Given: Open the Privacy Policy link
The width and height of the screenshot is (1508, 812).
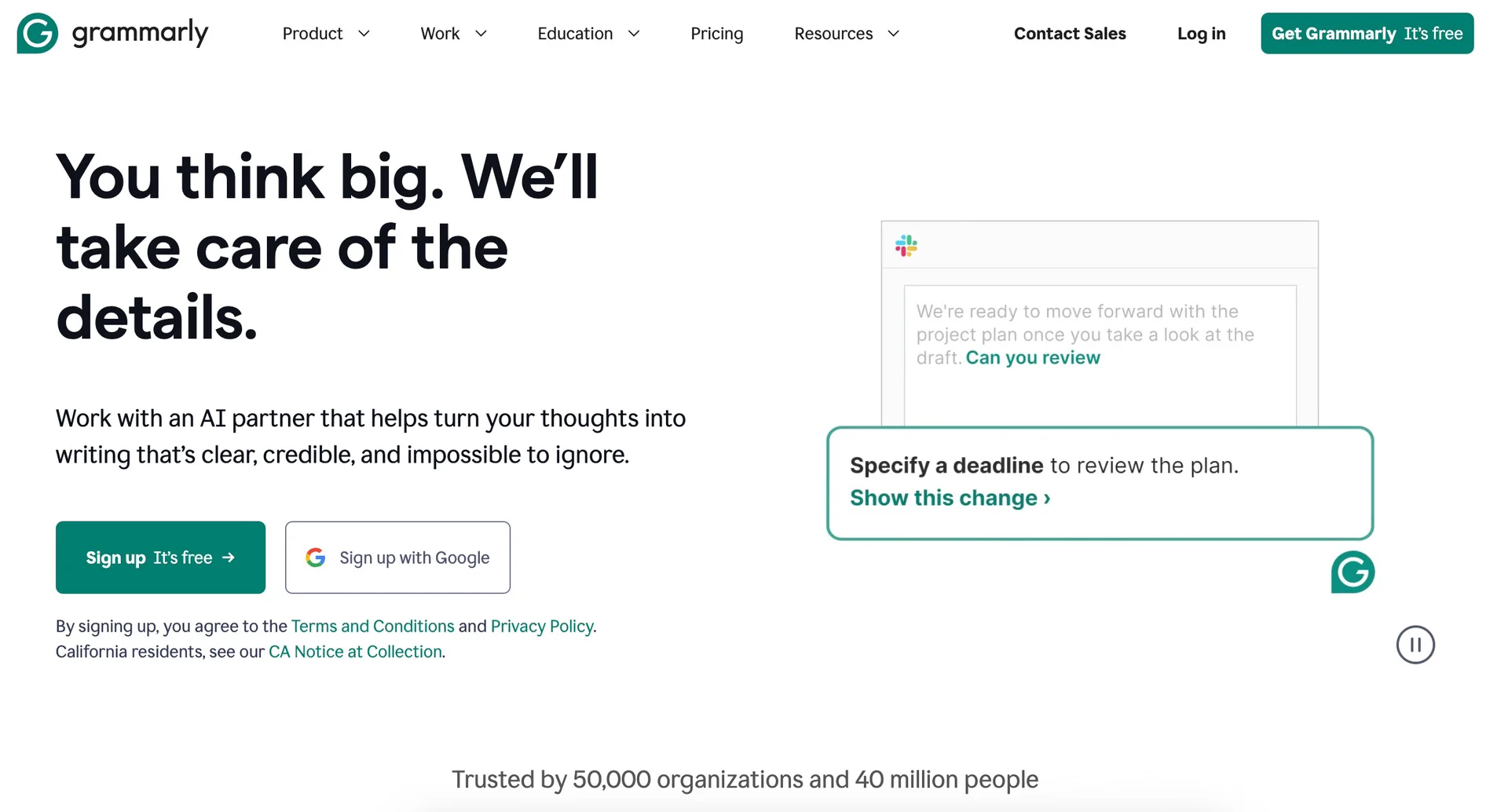Looking at the screenshot, I should (542, 626).
